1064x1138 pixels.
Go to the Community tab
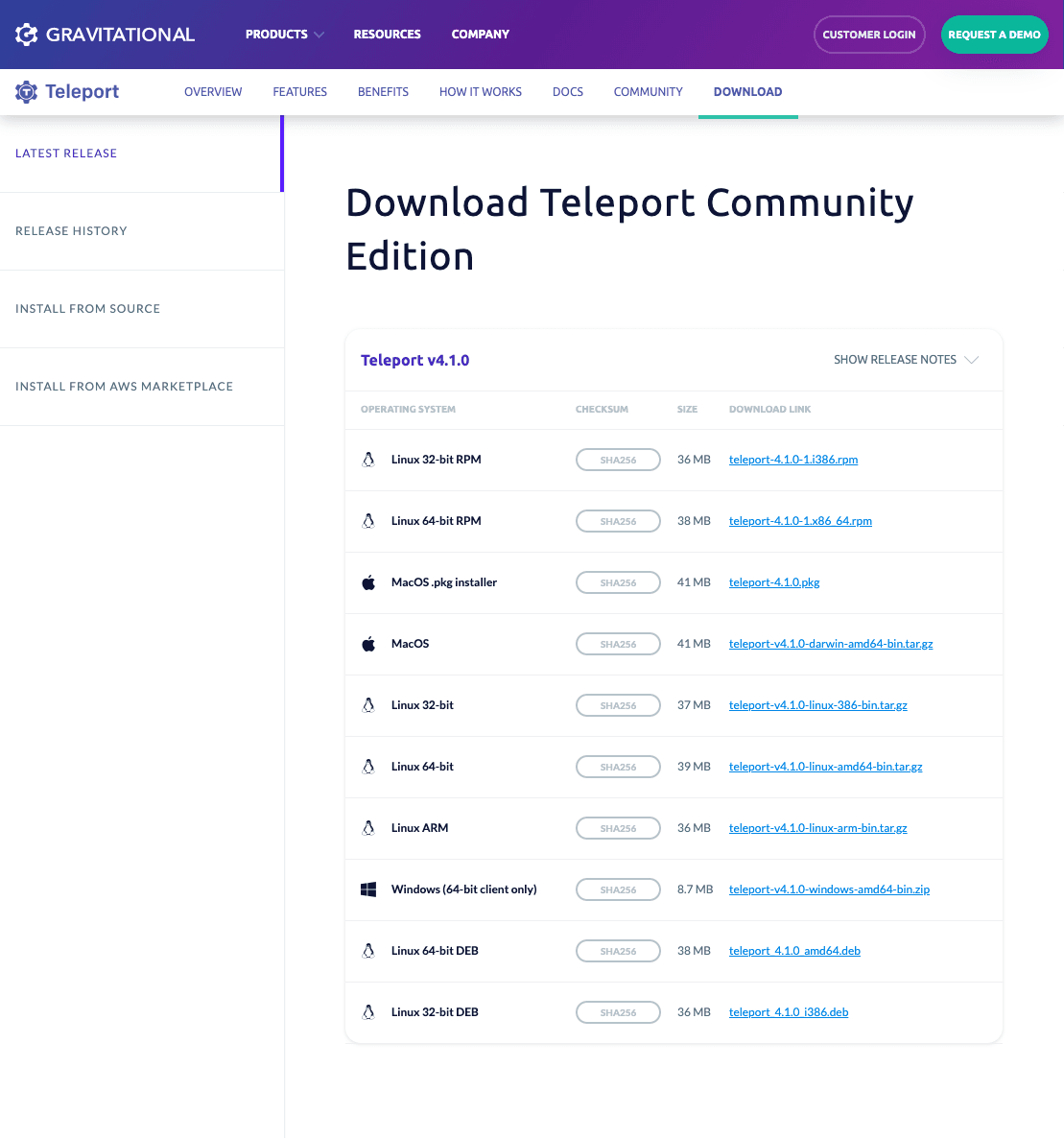point(648,92)
